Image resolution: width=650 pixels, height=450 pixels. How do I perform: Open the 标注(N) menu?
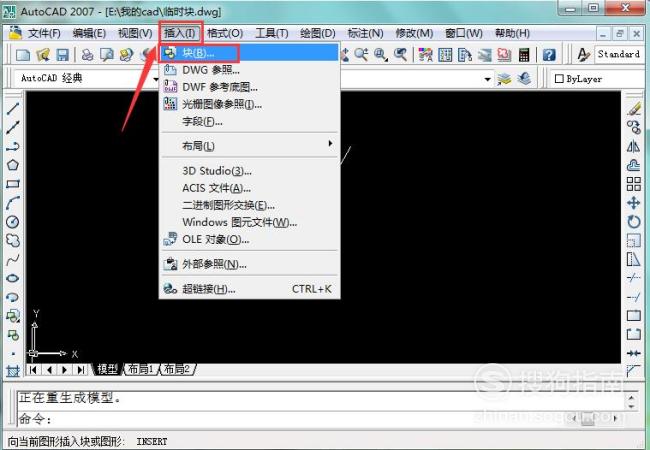[365, 33]
